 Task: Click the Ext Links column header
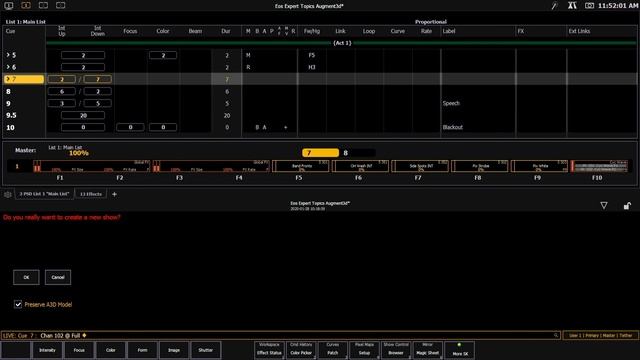[x=579, y=31]
